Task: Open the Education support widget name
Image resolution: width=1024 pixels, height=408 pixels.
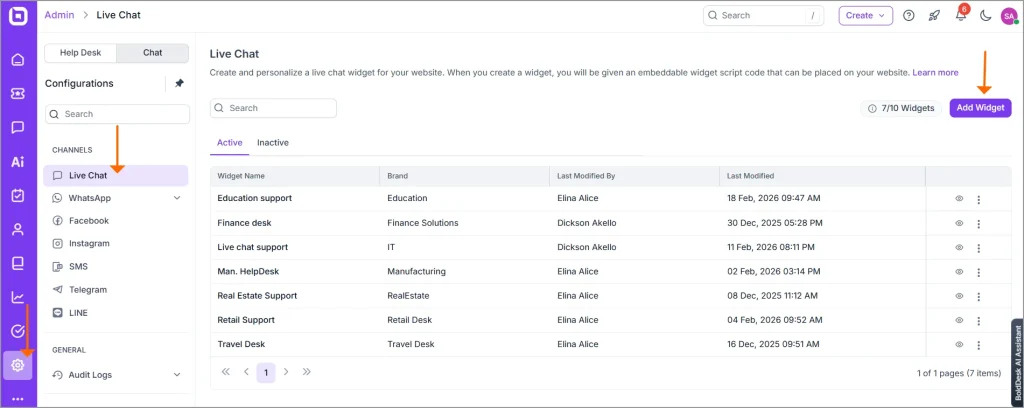Action: (x=255, y=198)
